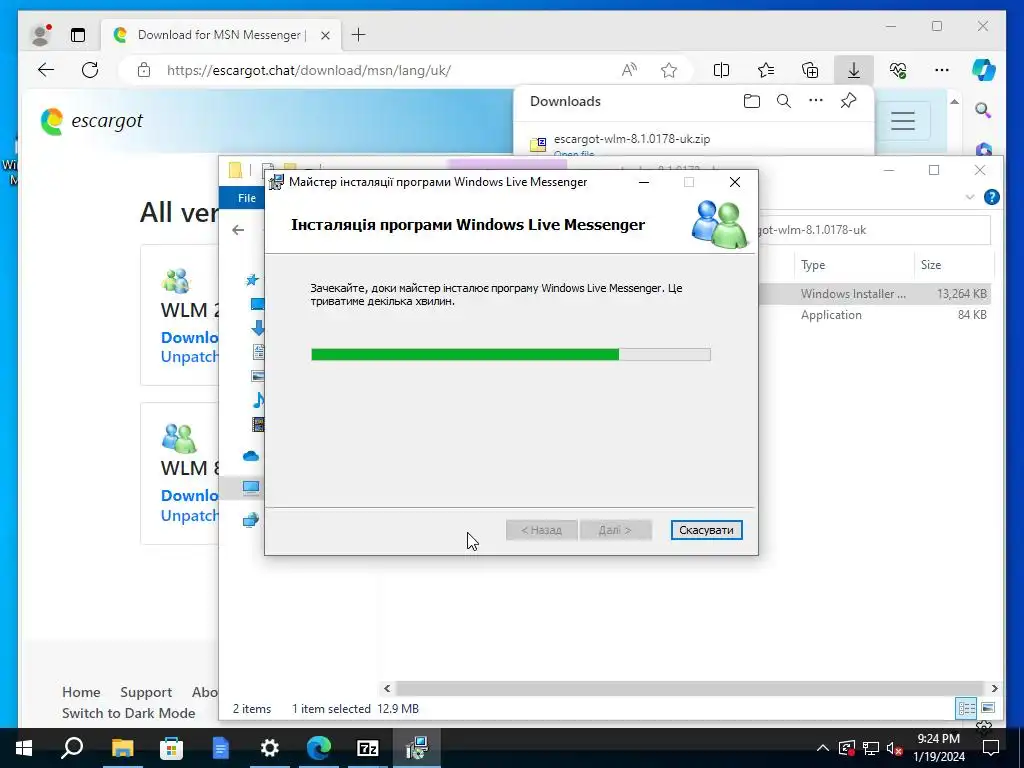The width and height of the screenshot is (1024, 768).
Task: Click the File tab in File Explorer
Action: pyautogui.click(x=247, y=198)
